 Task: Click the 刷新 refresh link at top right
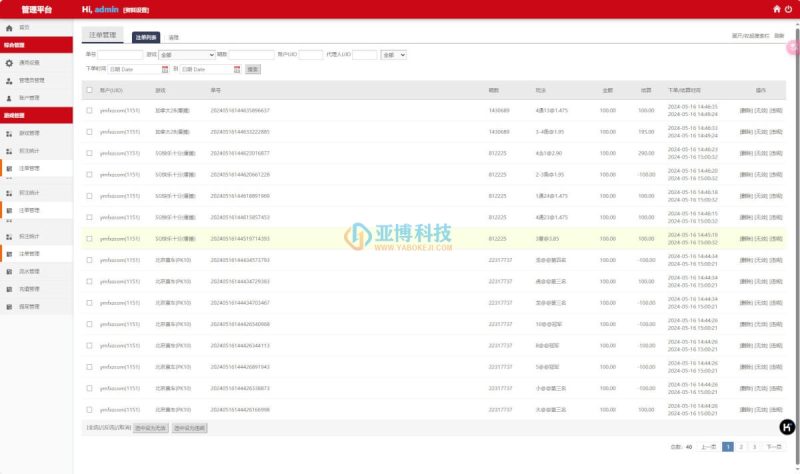779,36
